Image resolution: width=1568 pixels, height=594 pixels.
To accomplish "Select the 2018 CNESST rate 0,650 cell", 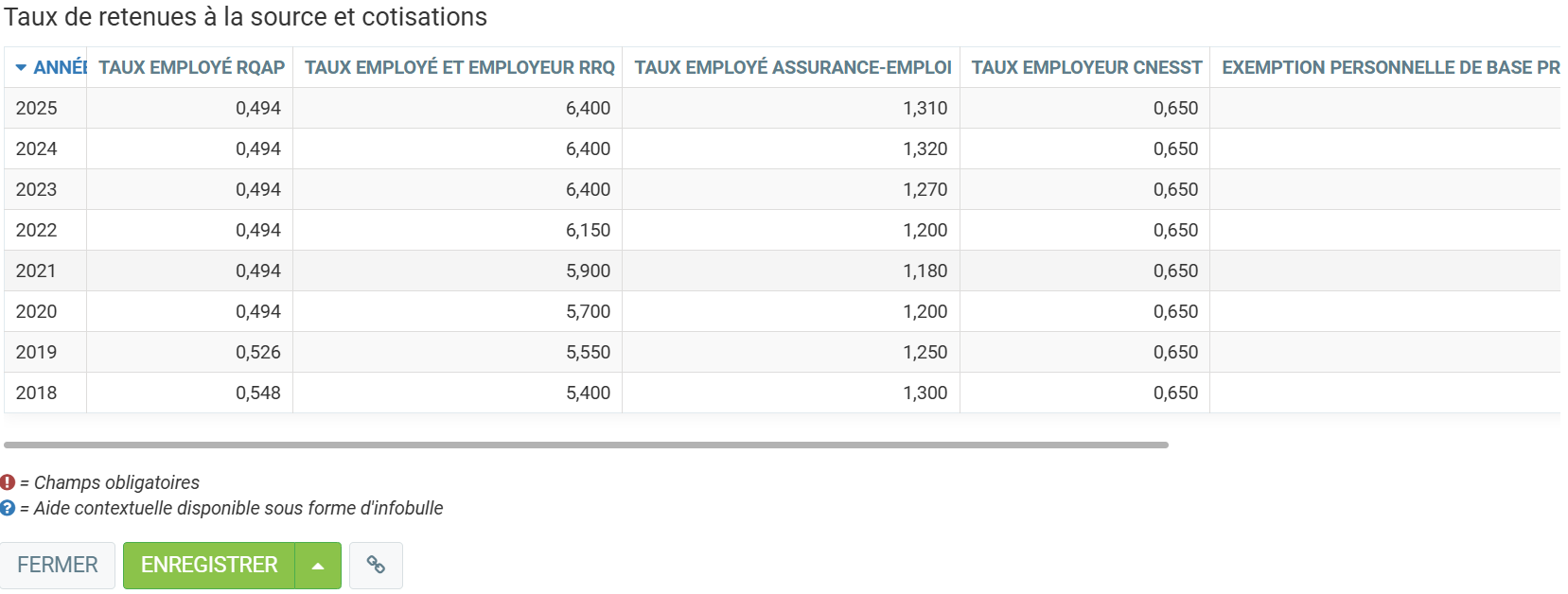I will click(1175, 393).
